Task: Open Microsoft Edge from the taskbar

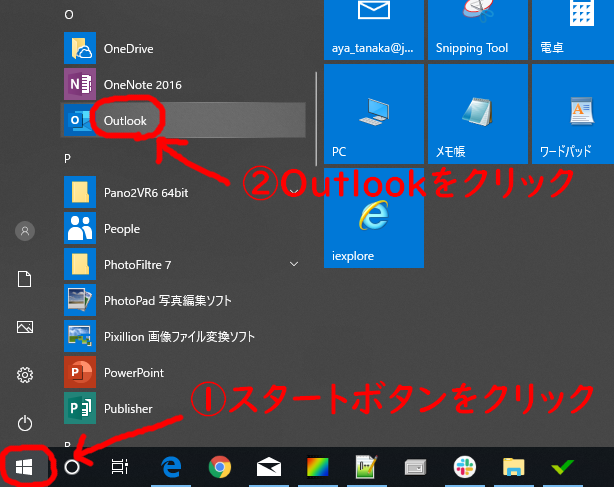Action: coord(171,467)
